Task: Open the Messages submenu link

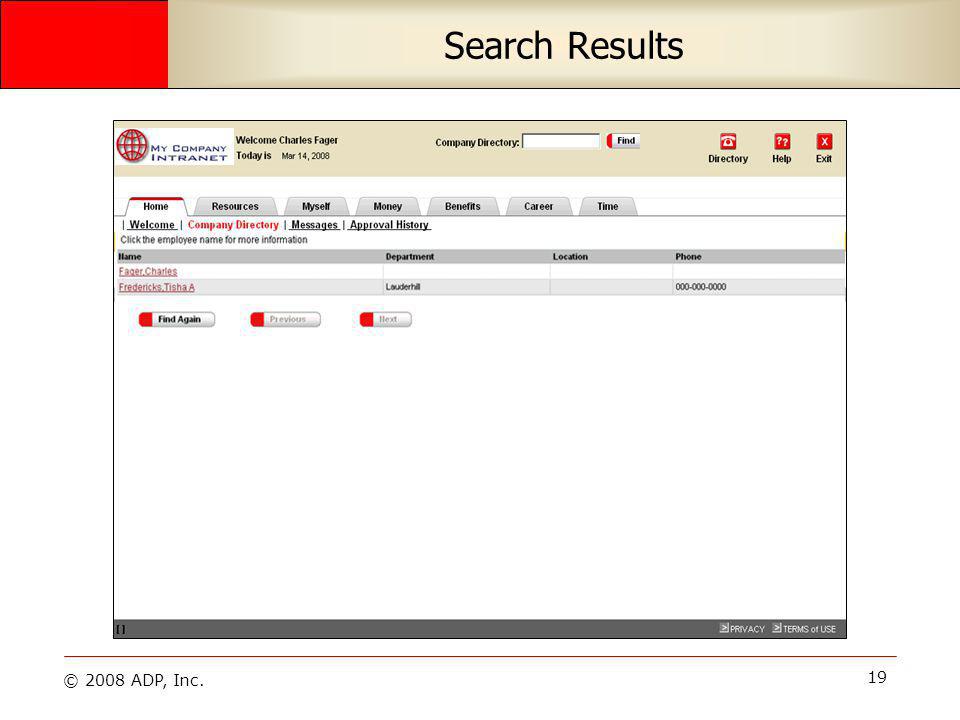Action: point(315,225)
